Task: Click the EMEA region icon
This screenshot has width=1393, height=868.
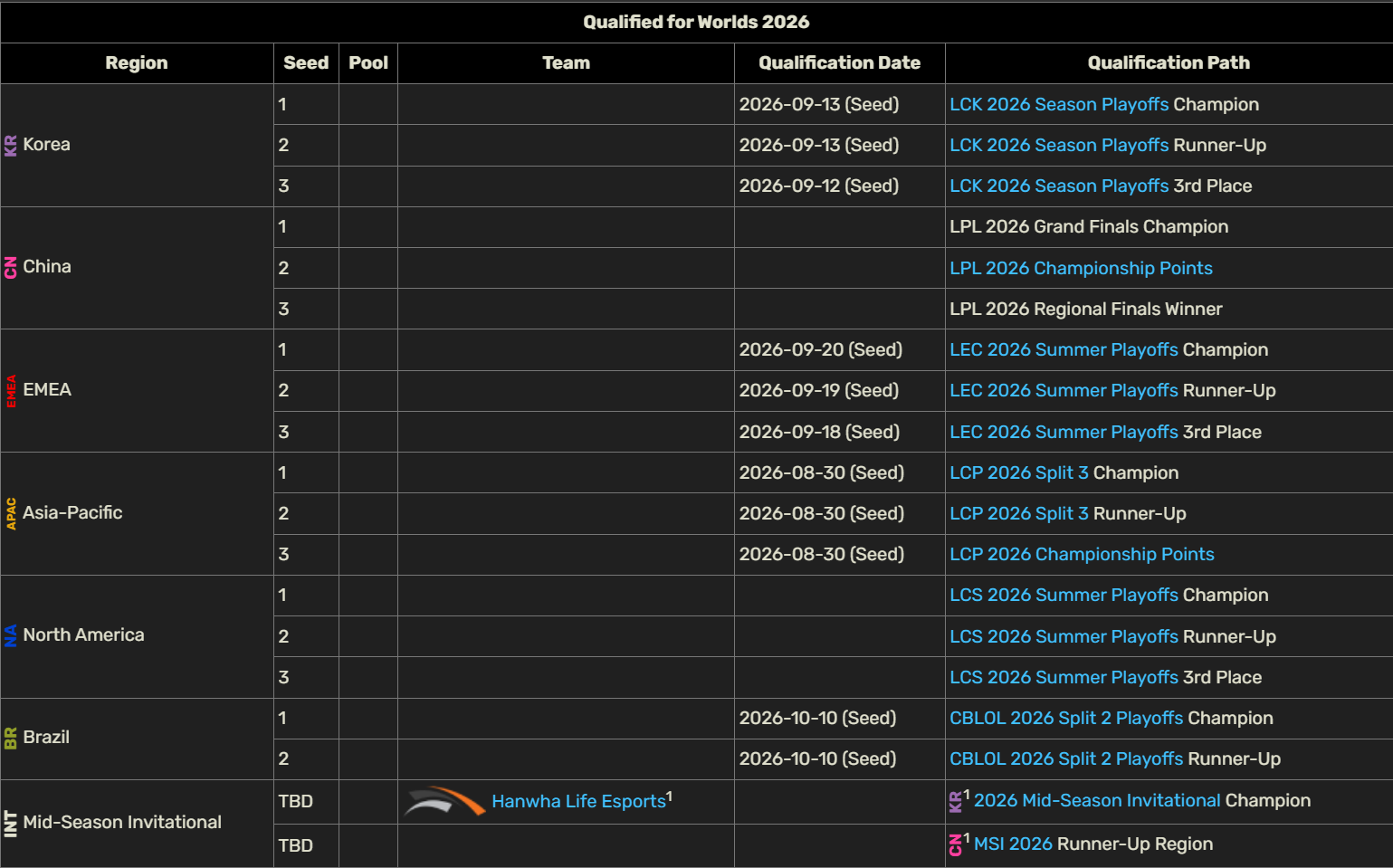Action: point(11,390)
